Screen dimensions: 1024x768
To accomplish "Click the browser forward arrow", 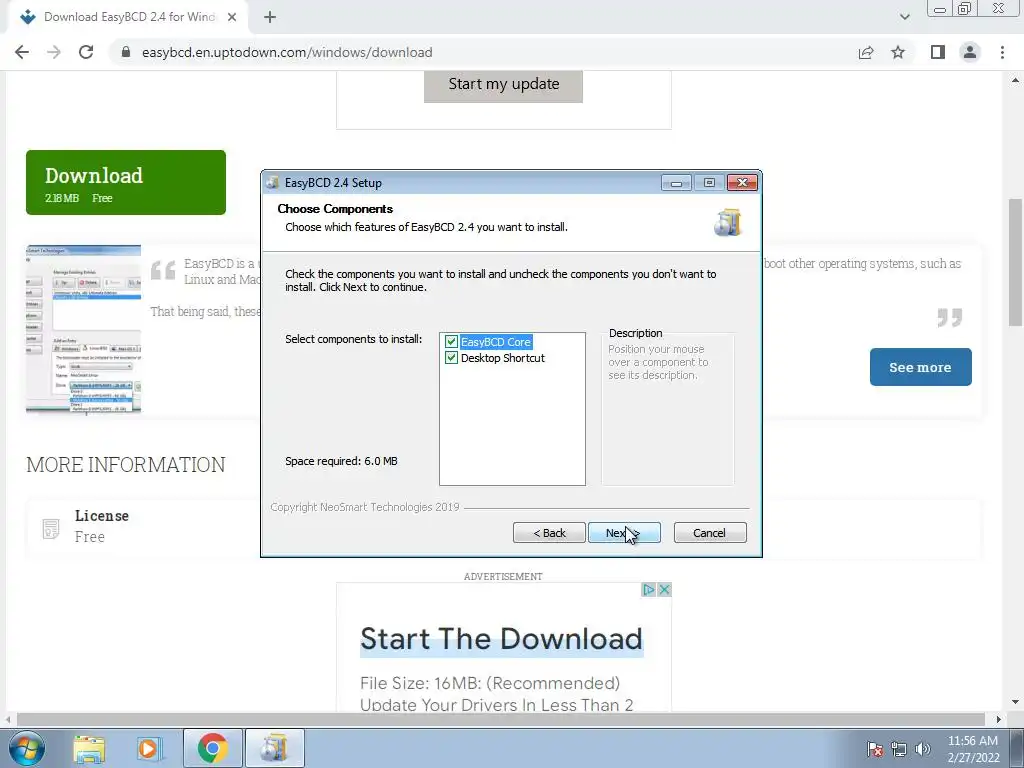I will [x=54, y=52].
